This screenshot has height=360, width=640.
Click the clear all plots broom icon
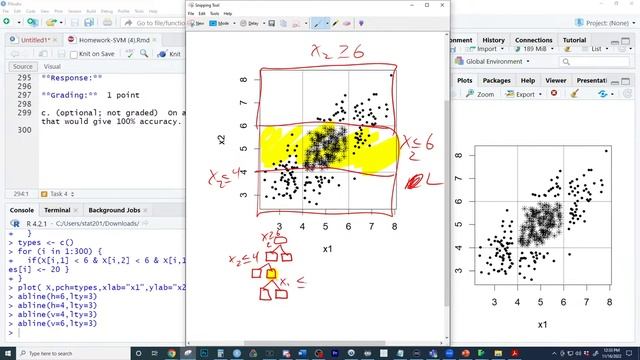point(575,93)
